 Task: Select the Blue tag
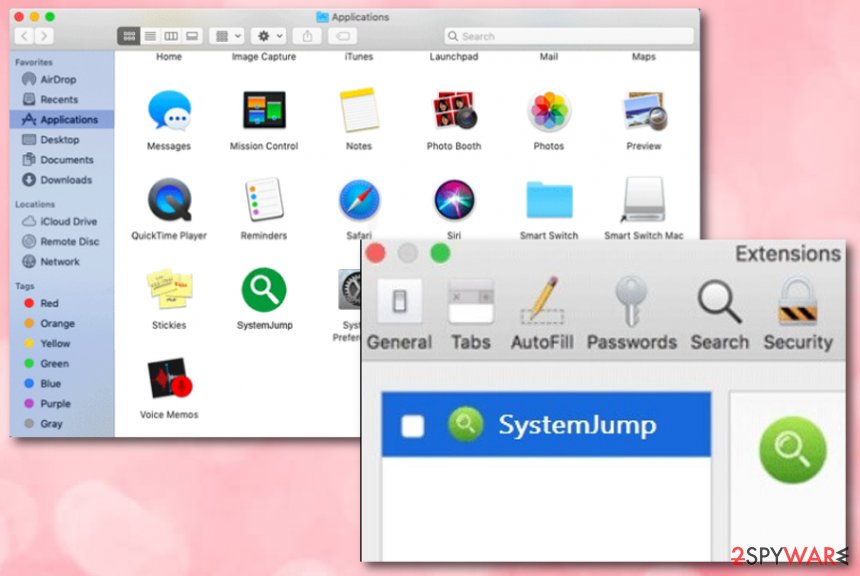(x=61, y=383)
